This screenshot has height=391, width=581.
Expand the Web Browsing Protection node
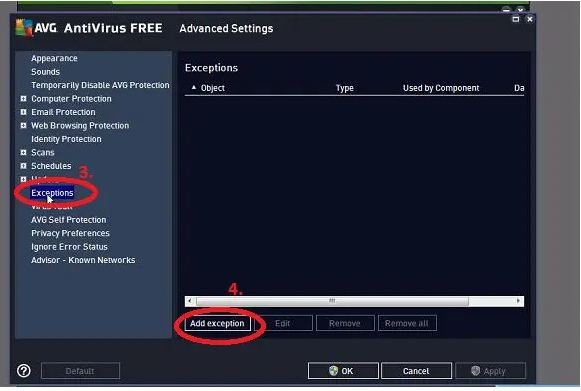point(23,126)
